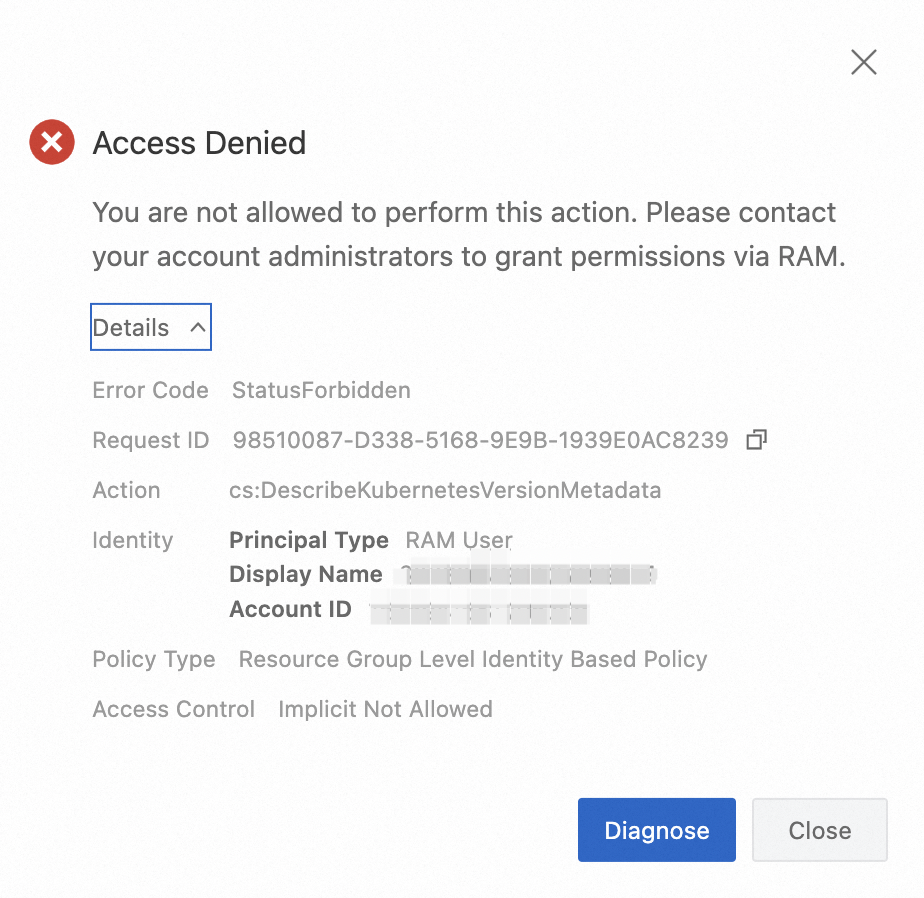This screenshot has height=898, width=924.
Task: Click the Implicit Not Allowed value
Action: click(385, 709)
